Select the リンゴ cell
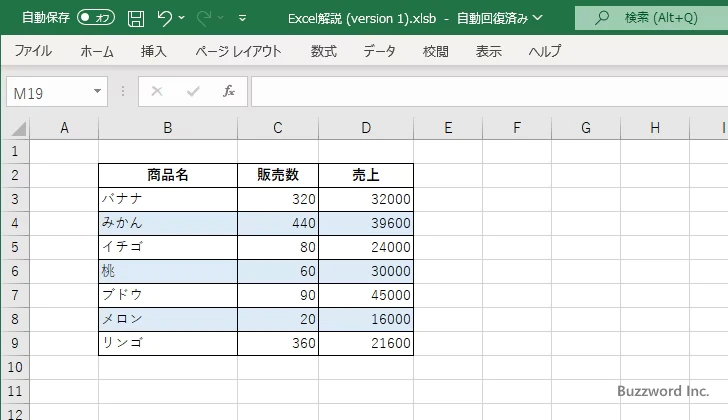The height and width of the screenshot is (420, 728). pyautogui.click(x=168, y=343)
